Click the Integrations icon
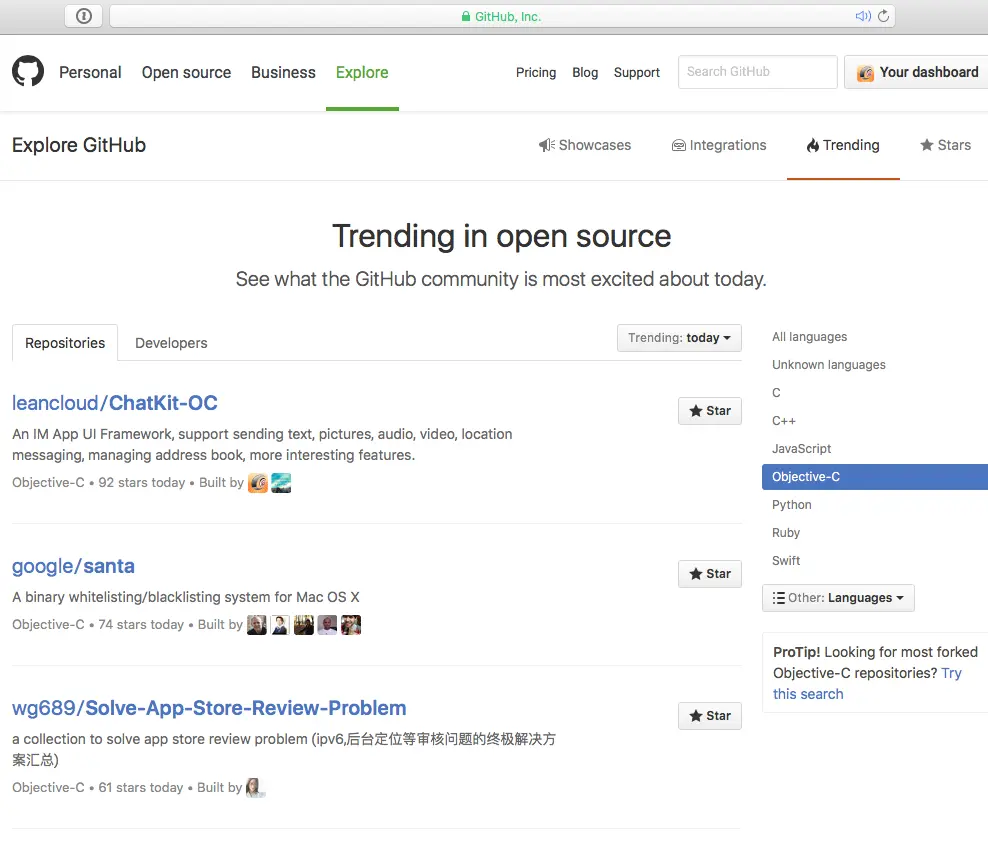988x848 pixels. [679, 146]
